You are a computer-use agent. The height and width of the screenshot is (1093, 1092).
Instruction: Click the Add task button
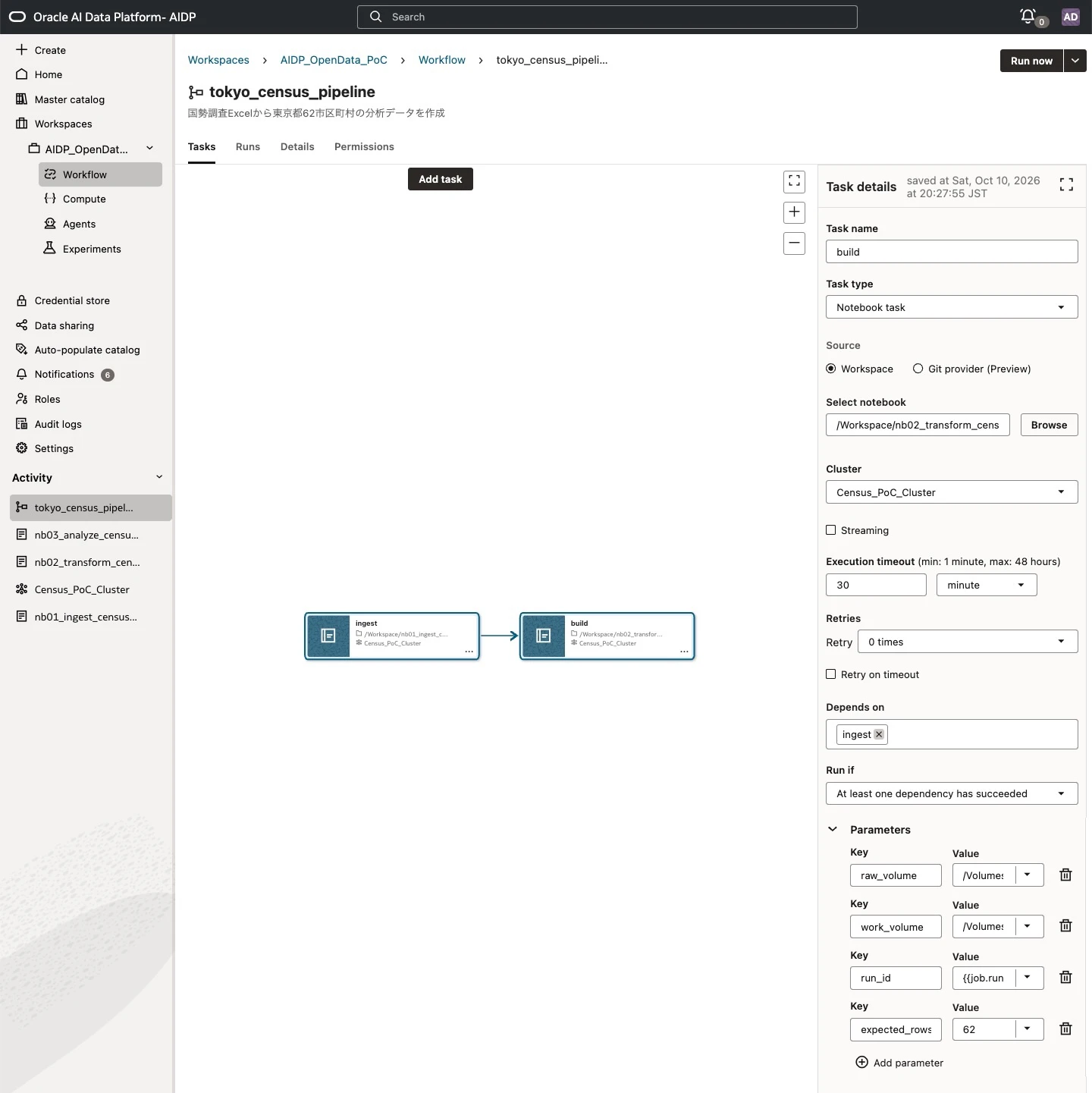[x=441, y=179]
